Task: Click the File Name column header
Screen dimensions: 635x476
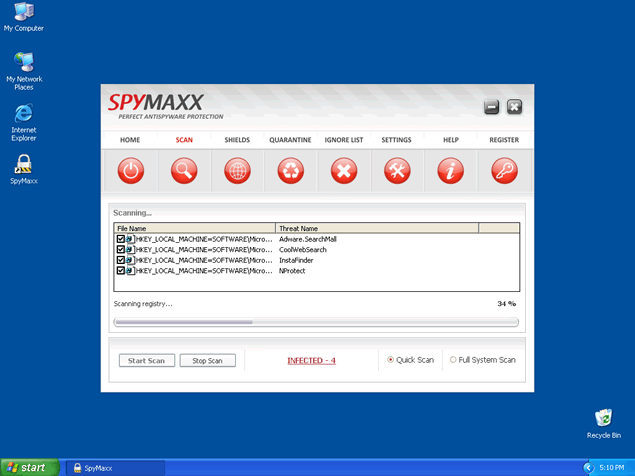Action: (195, 228)
